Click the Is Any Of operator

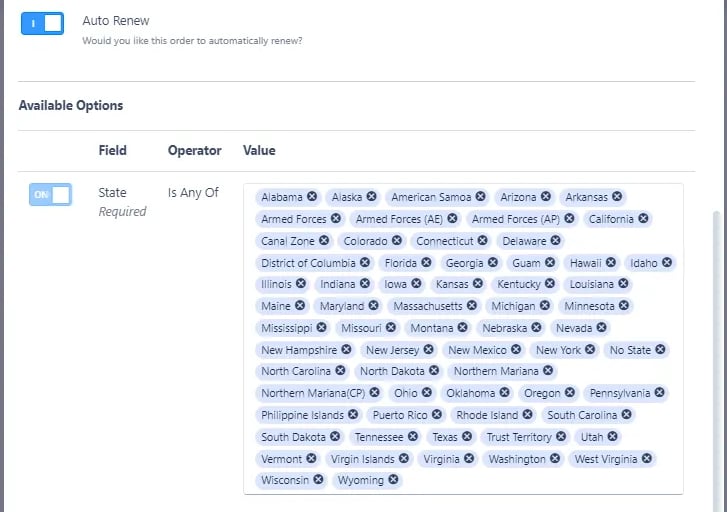click(x=193, y=192)
